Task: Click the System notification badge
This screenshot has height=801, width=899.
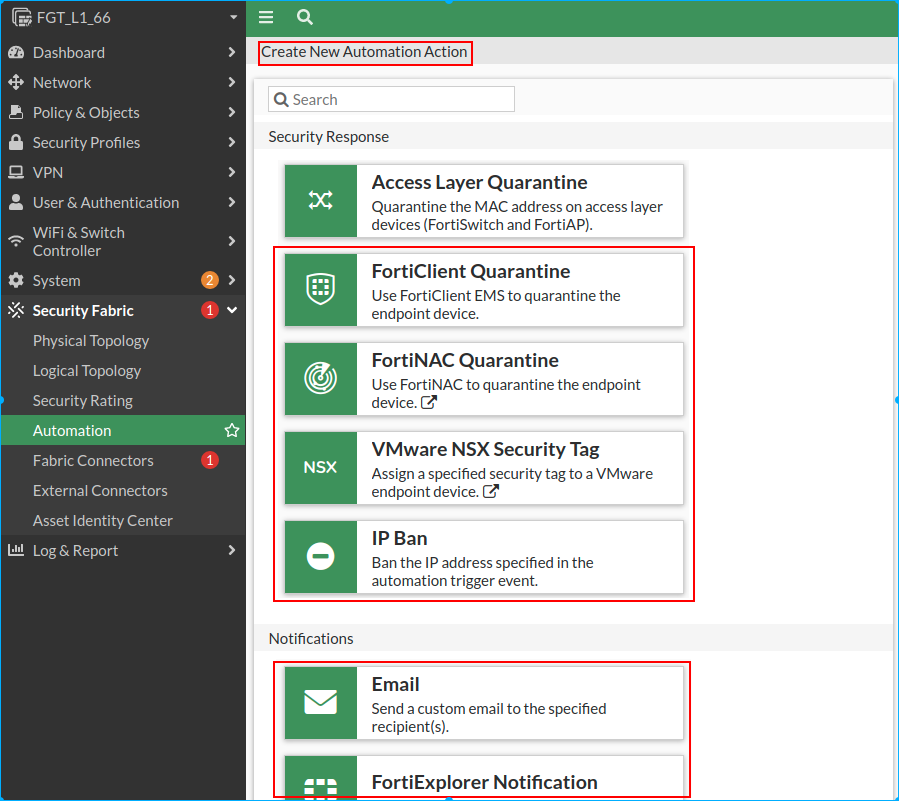Action: click(x=209, y=281)
